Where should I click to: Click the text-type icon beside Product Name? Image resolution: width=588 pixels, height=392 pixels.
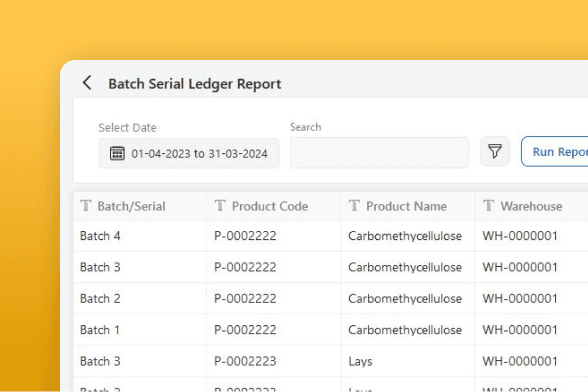point(354,206)
